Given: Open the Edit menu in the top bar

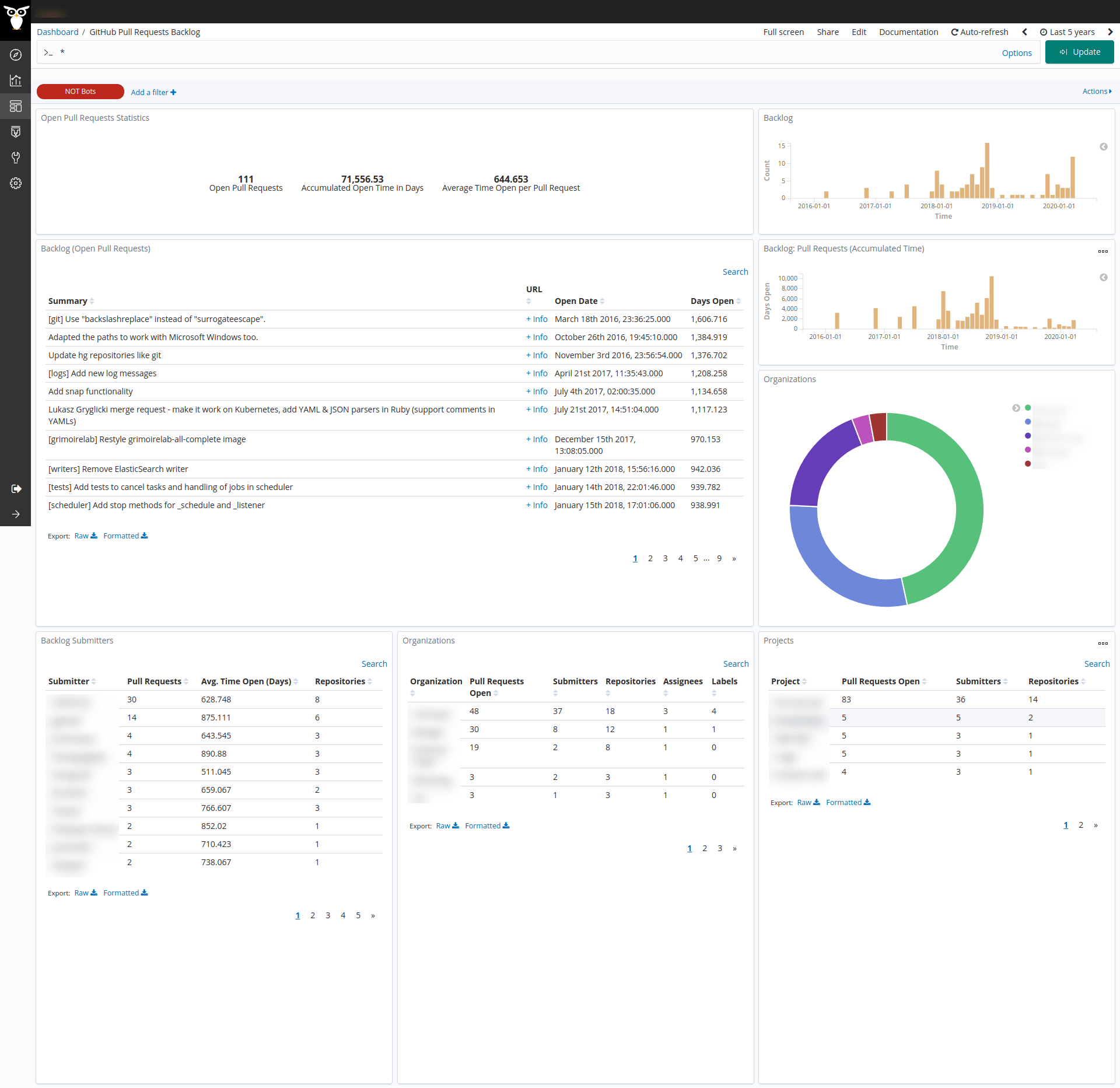Looking at the screenshot, I should coord(859,32).
